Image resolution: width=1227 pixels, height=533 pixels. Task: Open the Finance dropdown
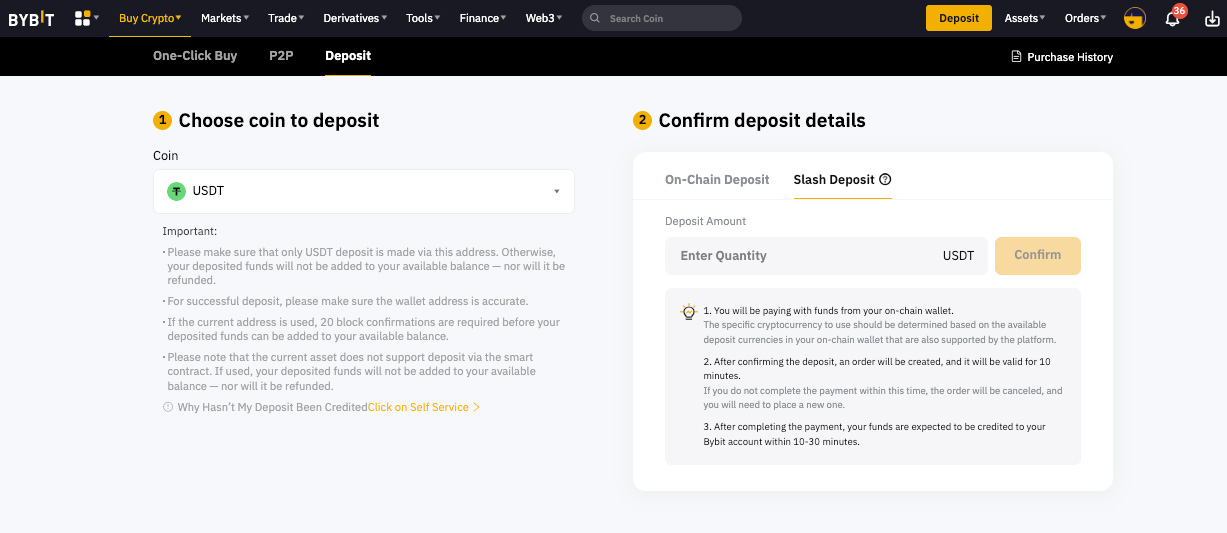coord(483,18)
